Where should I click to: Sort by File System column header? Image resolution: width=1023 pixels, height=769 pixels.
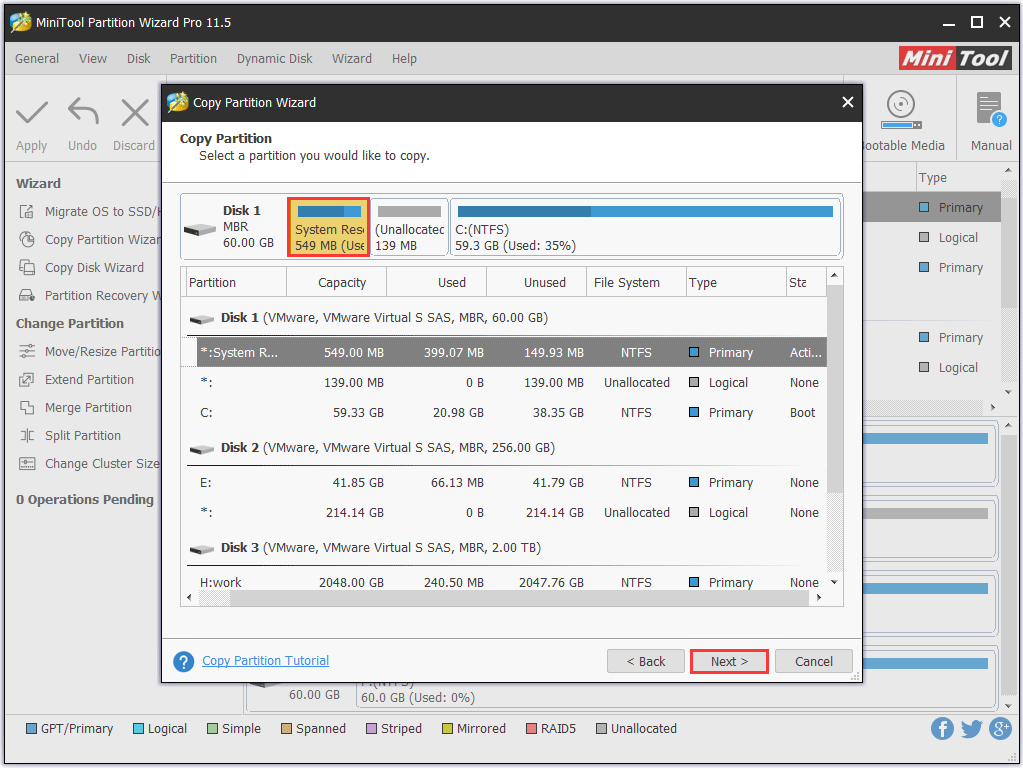click(x=636, y=282)
